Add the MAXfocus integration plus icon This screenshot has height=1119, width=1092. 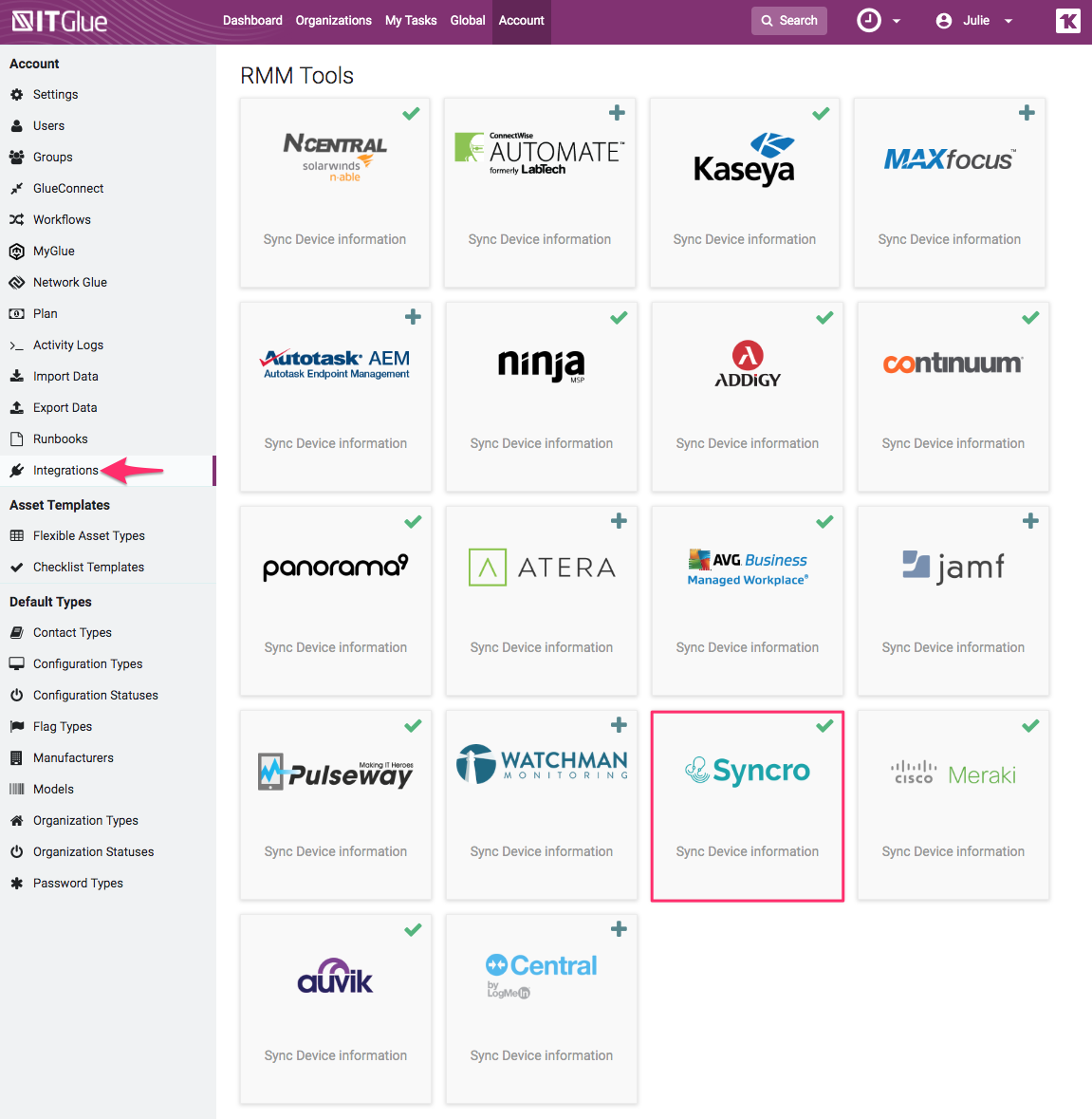pyautogui.click(x=1027, y=113)
